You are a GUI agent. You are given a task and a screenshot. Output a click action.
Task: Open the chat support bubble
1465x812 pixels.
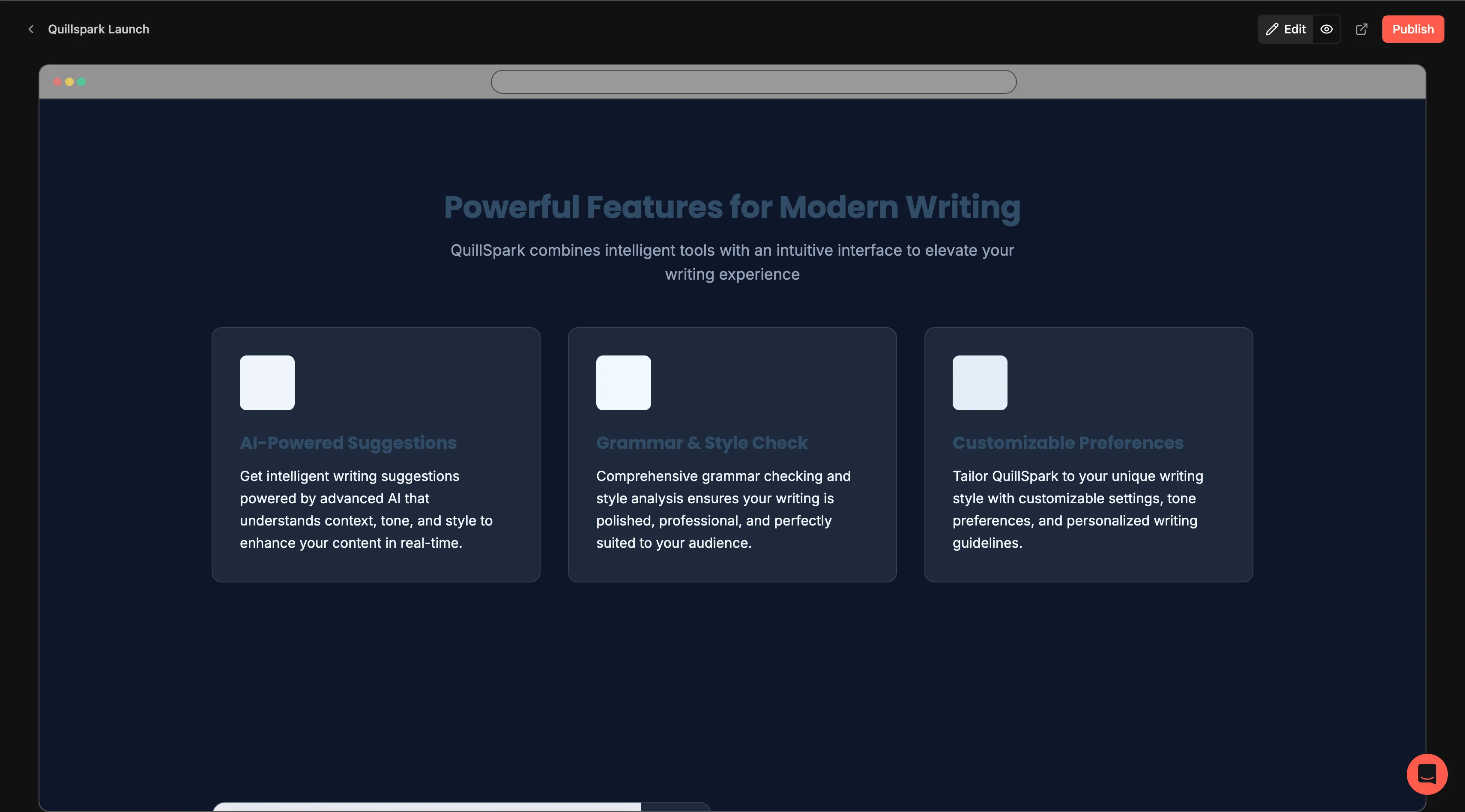[x=1426, y=774]
